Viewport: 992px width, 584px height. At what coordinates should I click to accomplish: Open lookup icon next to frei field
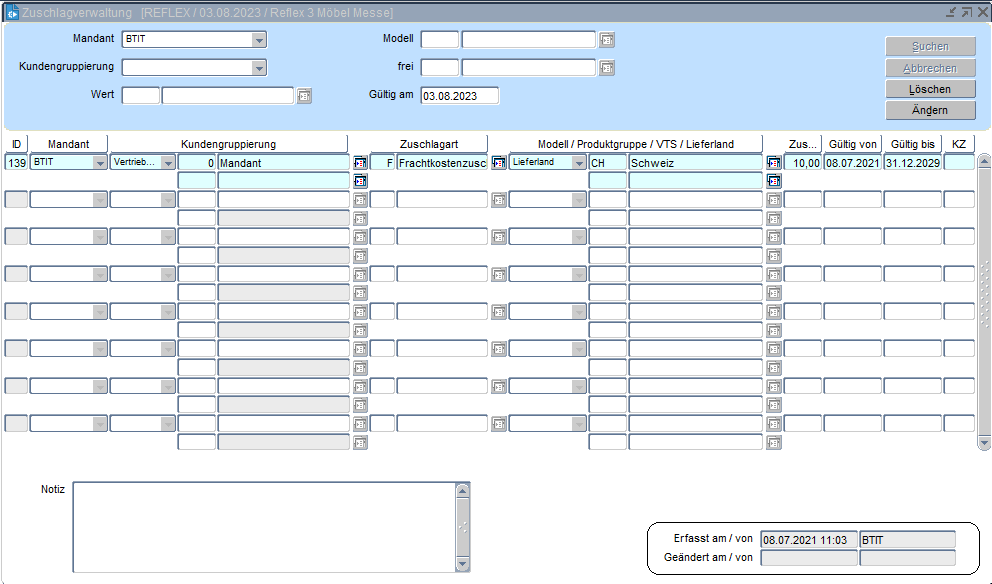click(x=606, y=68)
